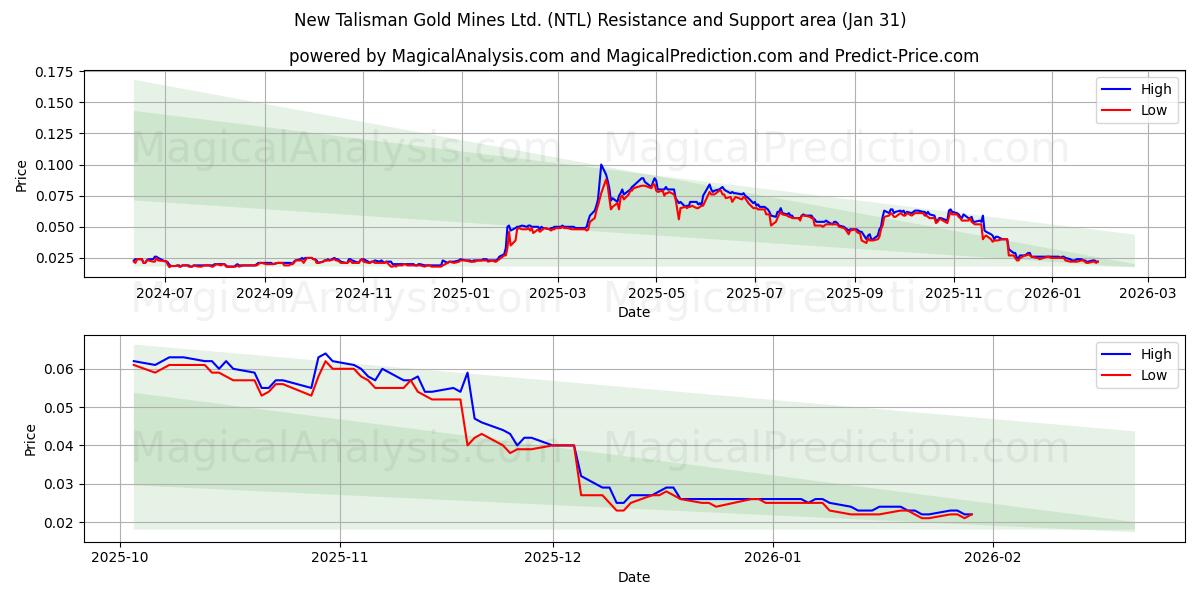Expand the upper chart legend box

[1137, 98]
